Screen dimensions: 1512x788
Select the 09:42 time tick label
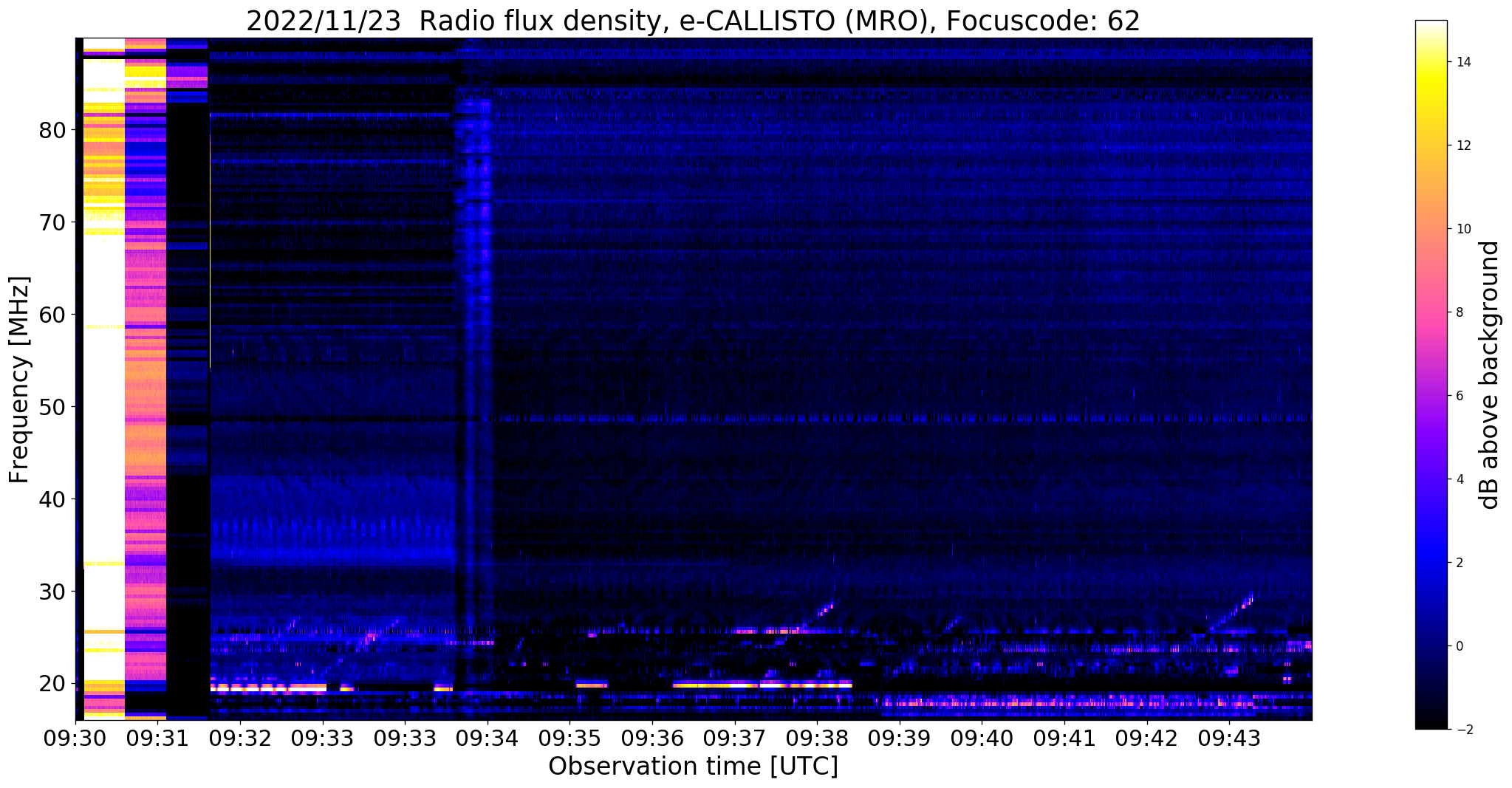click(1146, 739)
